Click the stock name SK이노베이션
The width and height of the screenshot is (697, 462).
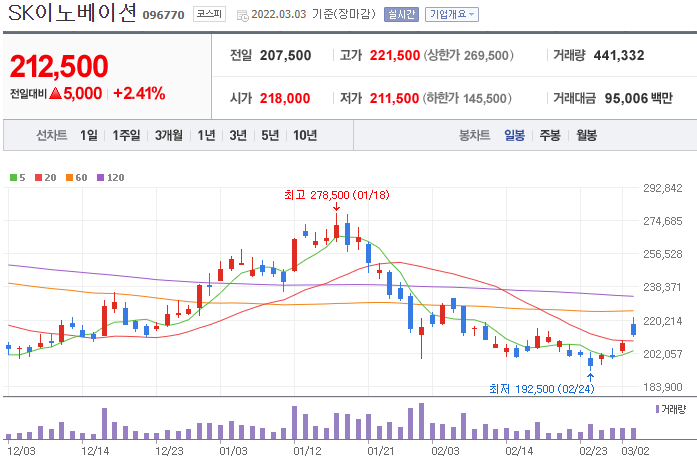(72, 13)
